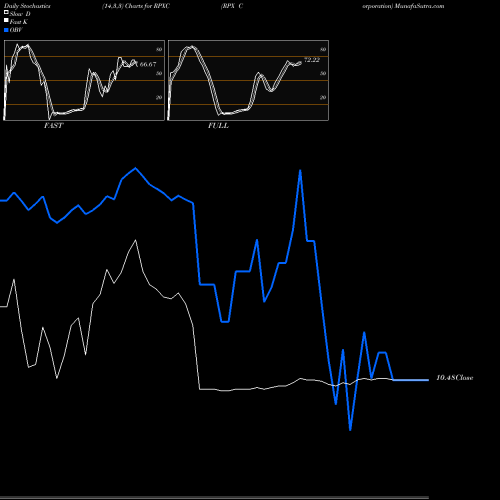Click the blue OBV legend swatch
Image resolution: width=500 pixels, height=500 pixels.
6,30
